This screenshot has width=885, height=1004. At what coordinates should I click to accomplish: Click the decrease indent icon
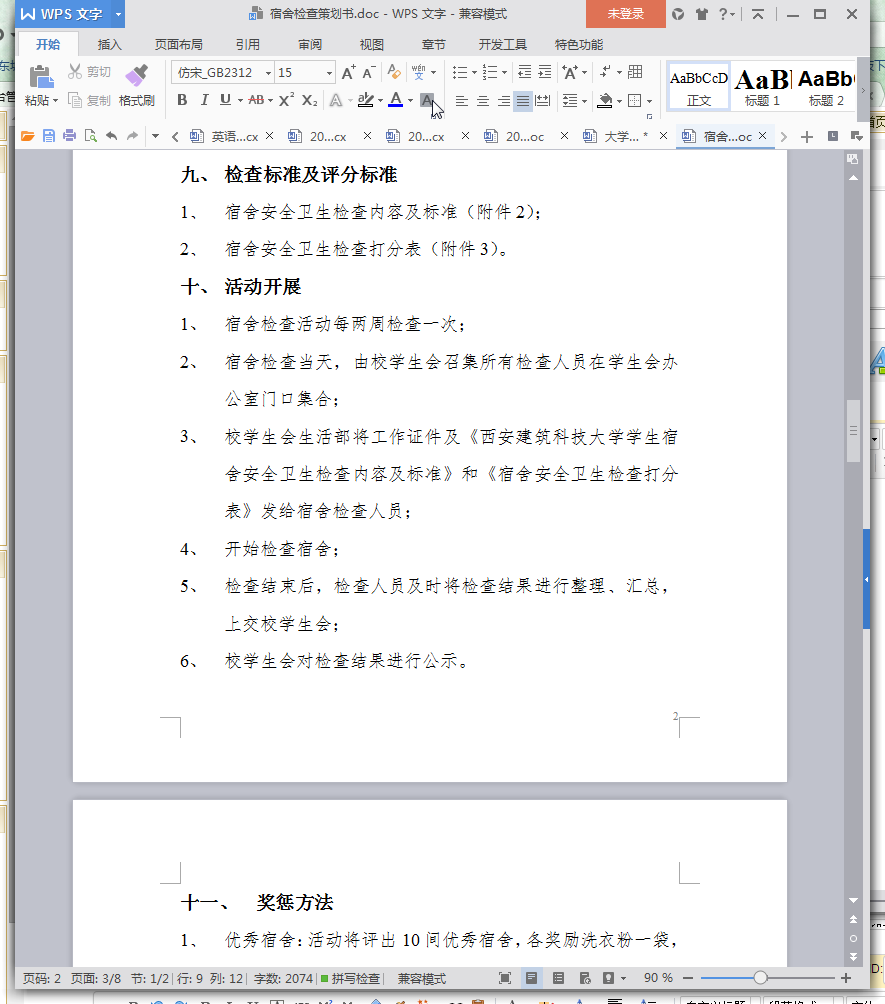point(524,72)
